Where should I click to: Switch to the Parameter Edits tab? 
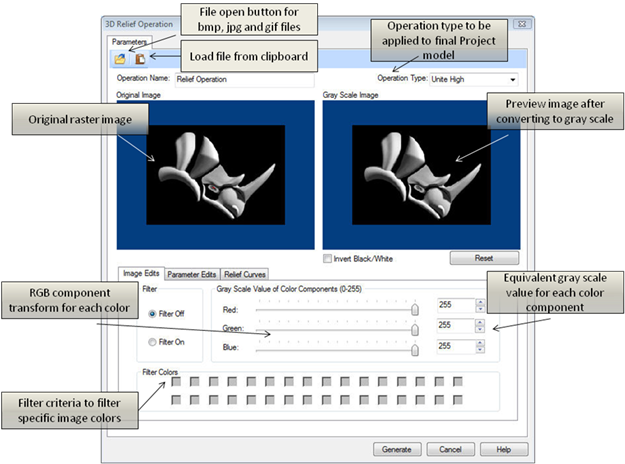point(191,274)
